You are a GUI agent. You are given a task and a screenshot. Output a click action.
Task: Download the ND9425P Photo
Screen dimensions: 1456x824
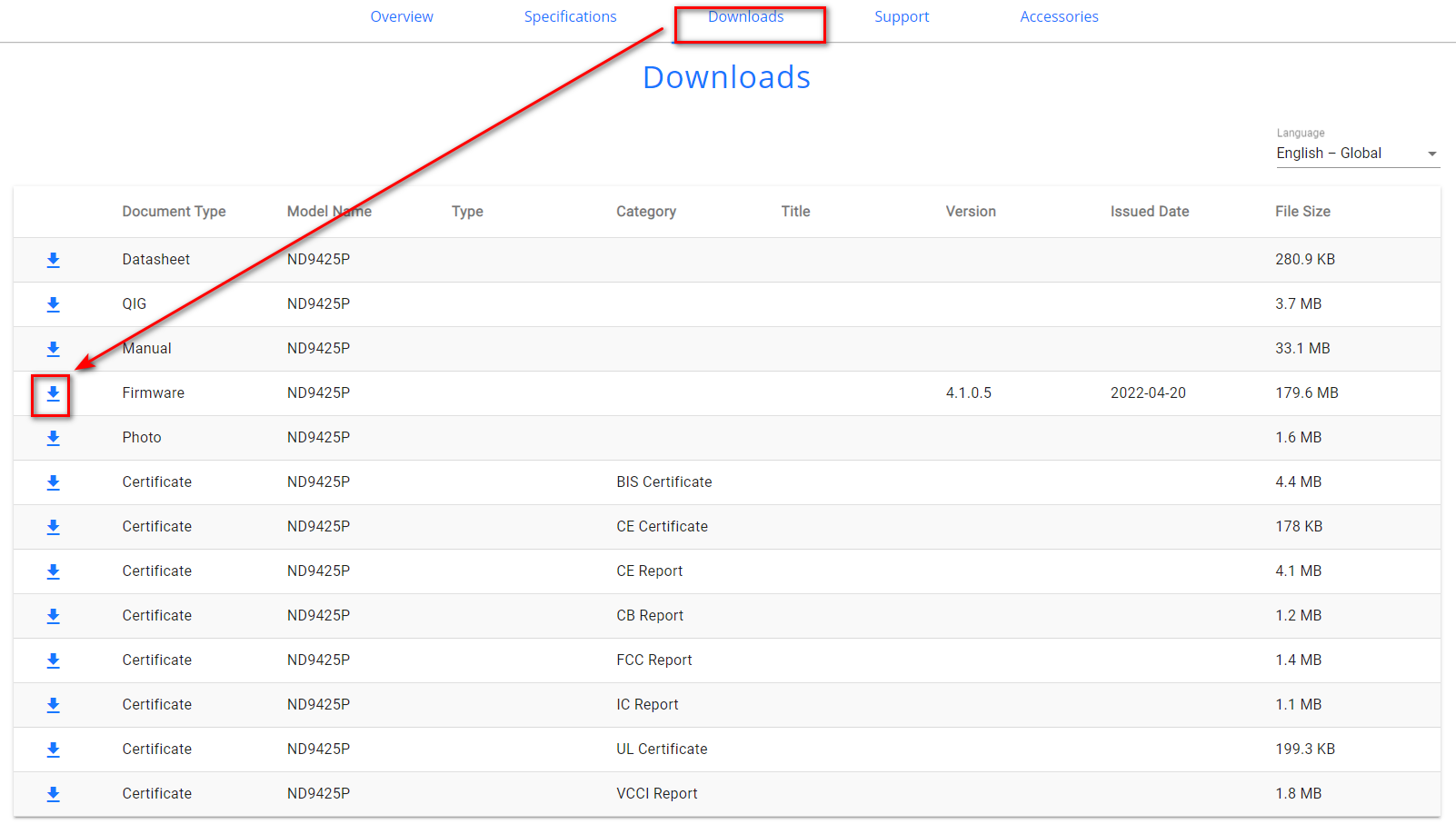coord(53,438)
